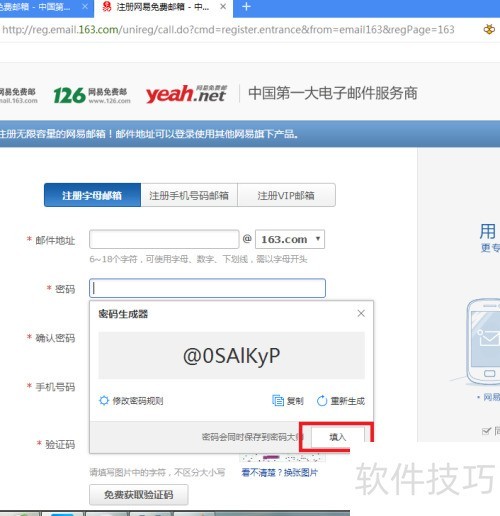Click the 免费获取验证码 button
This screenshot has width=500, height=516.
coord(139,495)
